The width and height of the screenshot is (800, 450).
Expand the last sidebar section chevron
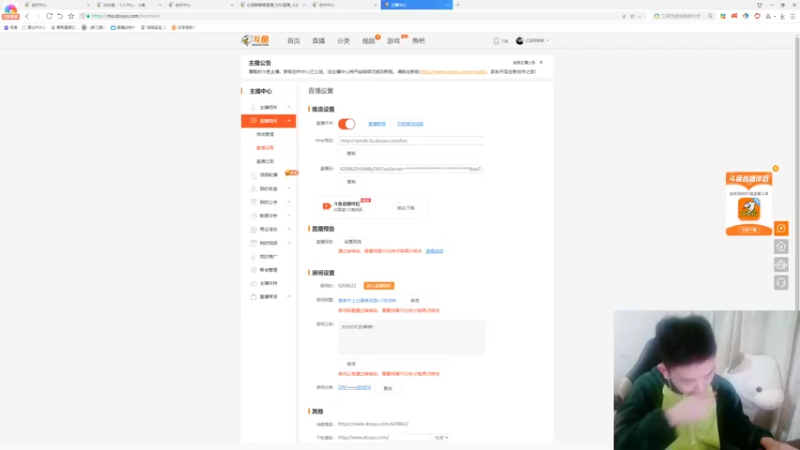coord(289,296)
